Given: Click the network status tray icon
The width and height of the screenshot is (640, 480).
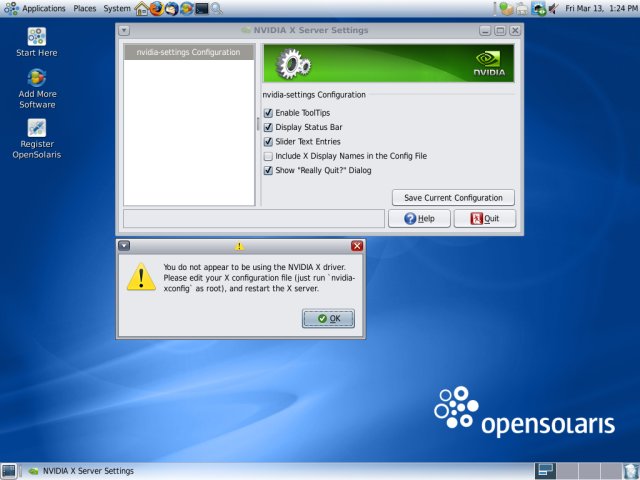Looking at the screenshot, I should click(x=538, y=8).
